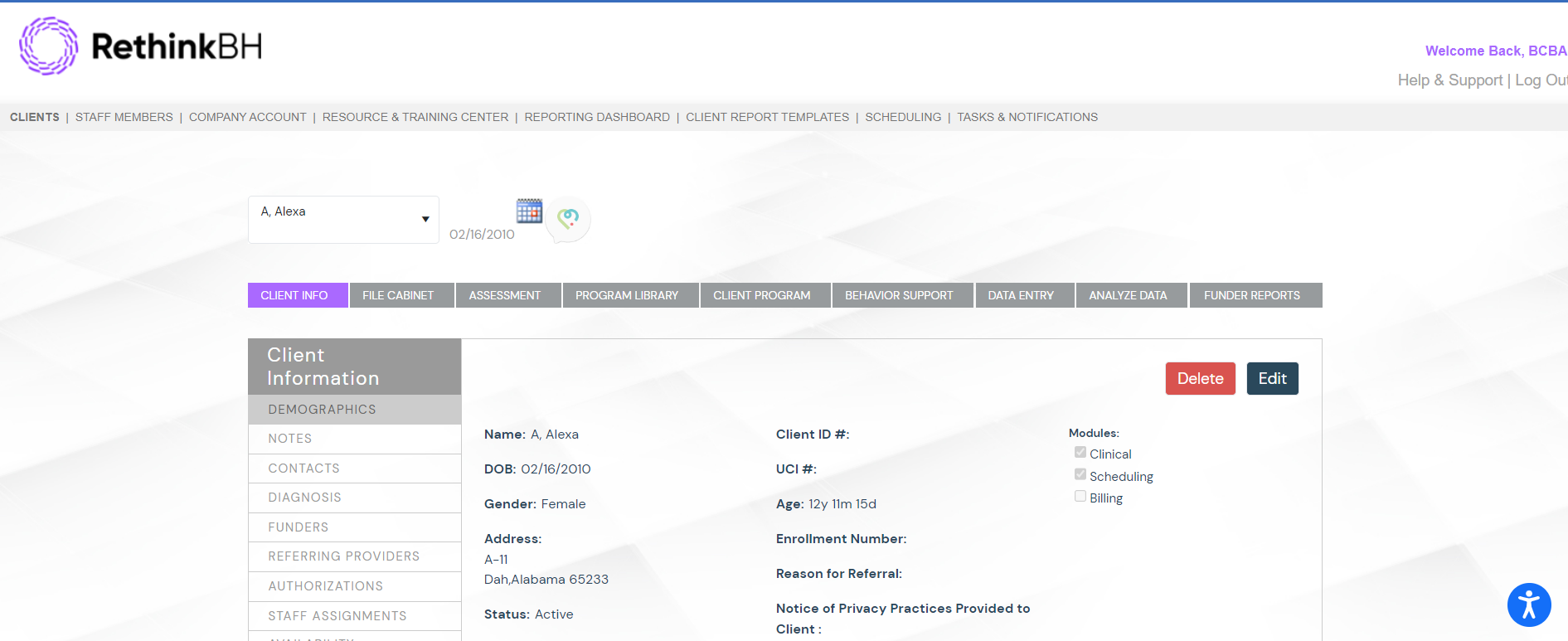Open the Diagnosis sidebar section
Screen dimensions: 1568x641
pyautogui.click(x=355, y=498)
